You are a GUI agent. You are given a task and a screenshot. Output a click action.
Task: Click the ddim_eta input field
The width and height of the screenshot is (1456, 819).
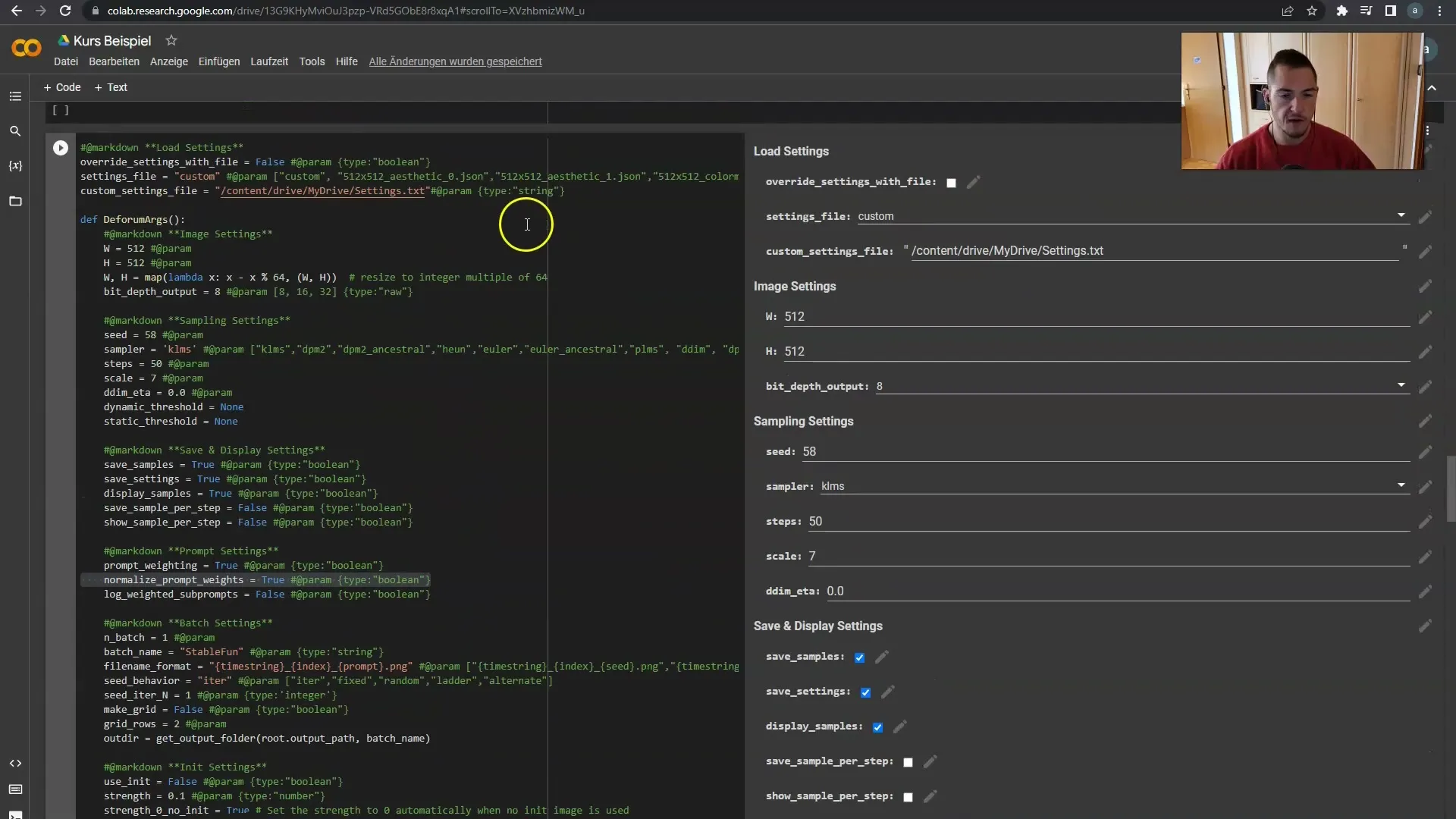click(x=1118, y=591)
